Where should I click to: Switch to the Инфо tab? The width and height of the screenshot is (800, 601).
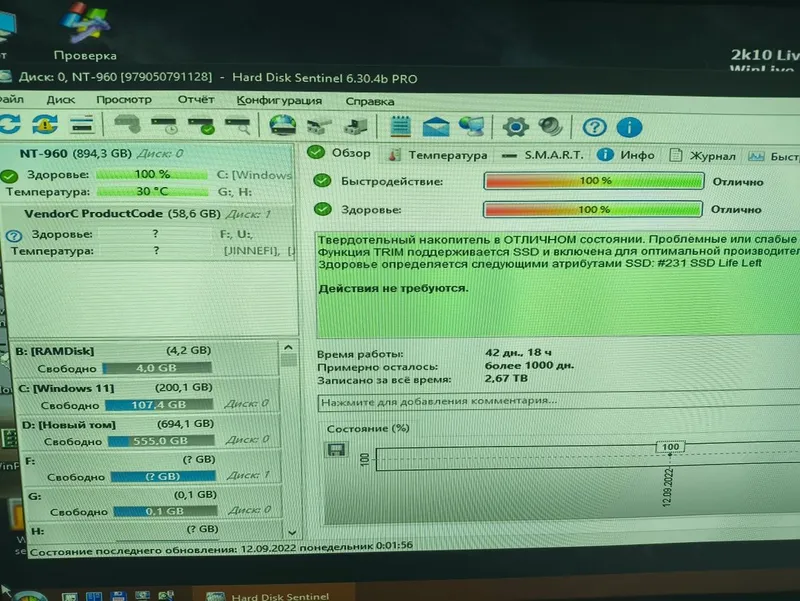(x=626, y=155)
